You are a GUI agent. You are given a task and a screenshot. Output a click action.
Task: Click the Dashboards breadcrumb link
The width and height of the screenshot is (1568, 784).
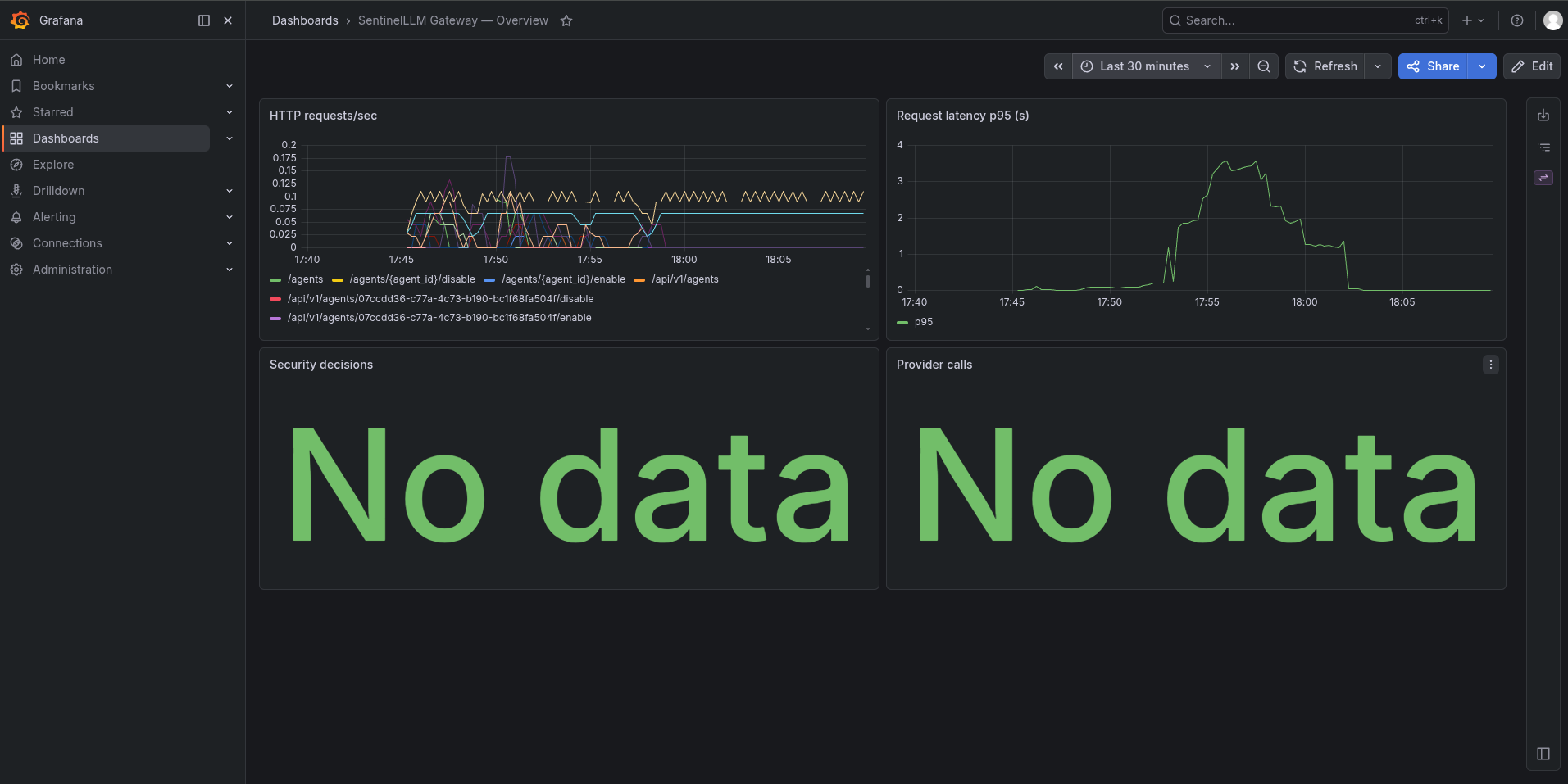click(x=305, y=20)
